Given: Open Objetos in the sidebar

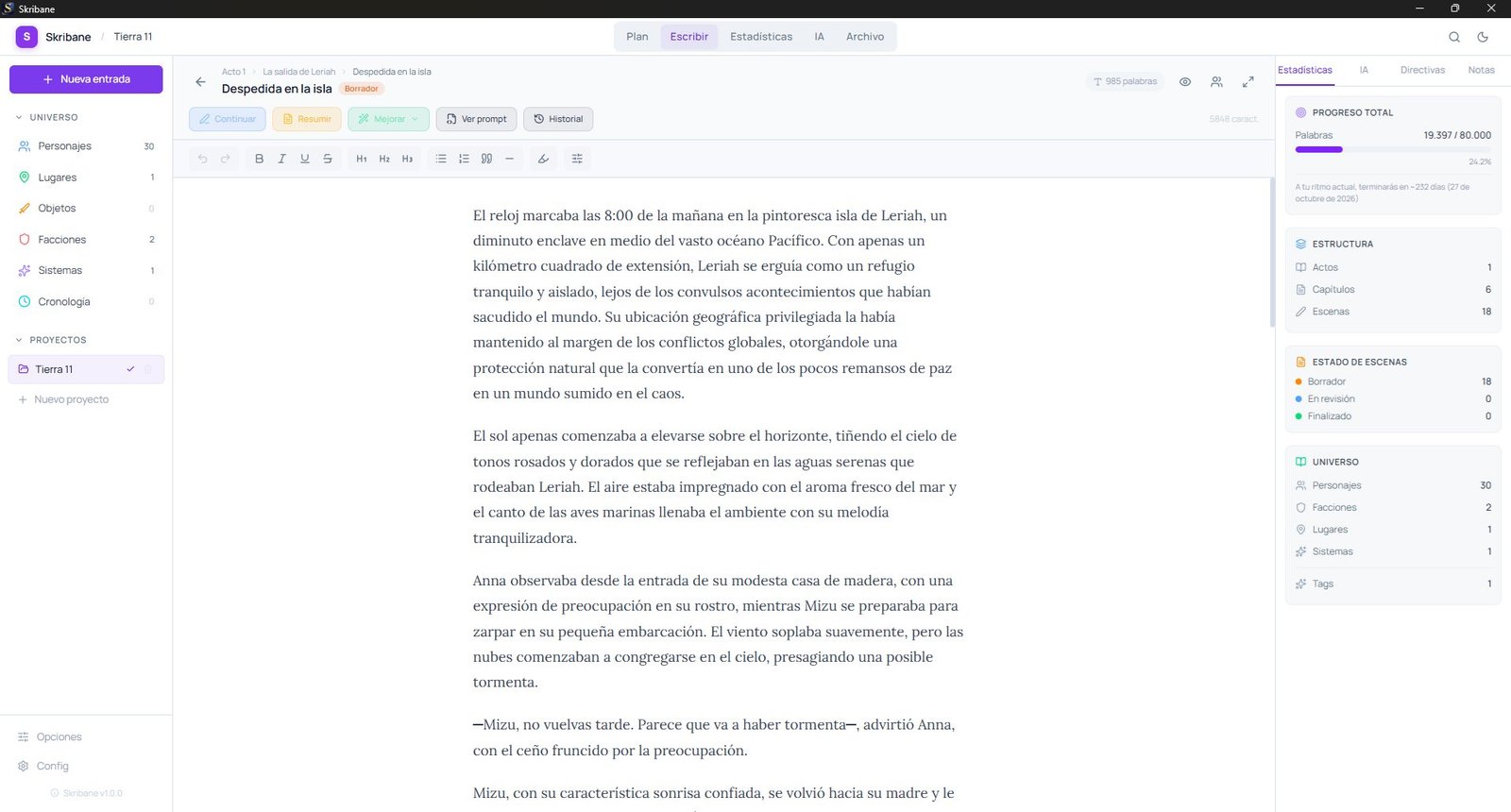Looking at the screenshot, I should pyautogui.click(x=86, y=209).
